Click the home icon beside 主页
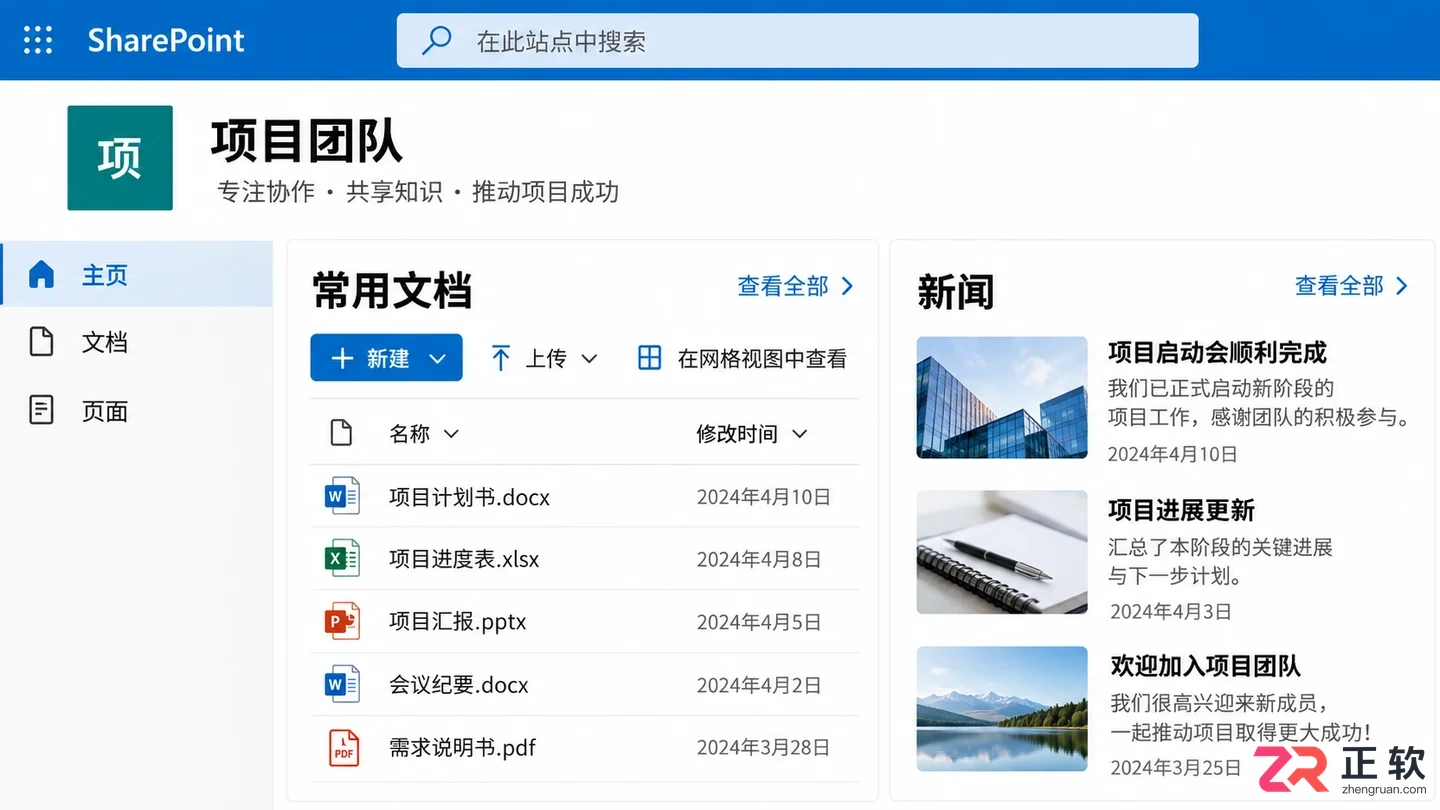The image size is (1440, 810). click(41, 274)
